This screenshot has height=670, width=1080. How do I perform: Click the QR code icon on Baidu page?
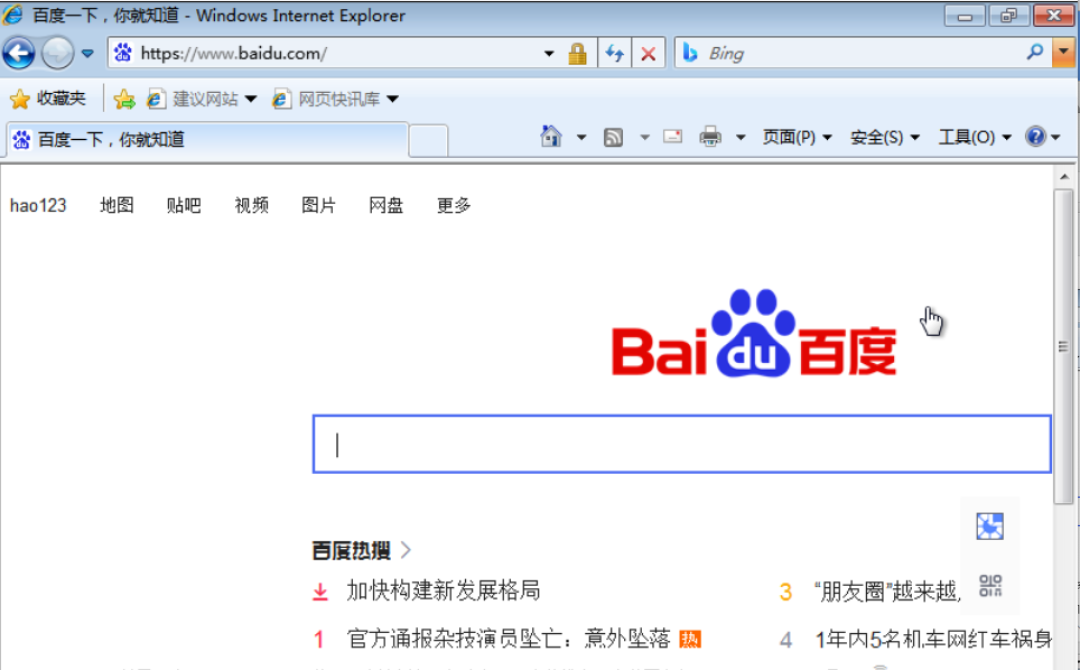coord(989,585)
